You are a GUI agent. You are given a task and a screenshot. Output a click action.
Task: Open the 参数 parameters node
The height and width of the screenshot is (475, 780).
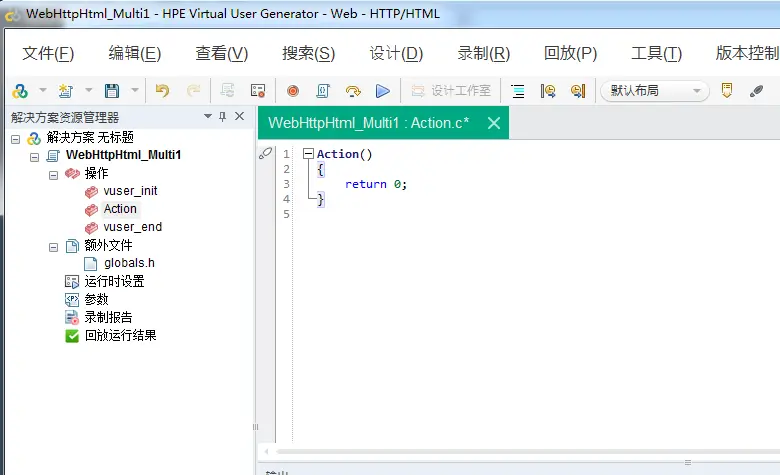point(96,299)
